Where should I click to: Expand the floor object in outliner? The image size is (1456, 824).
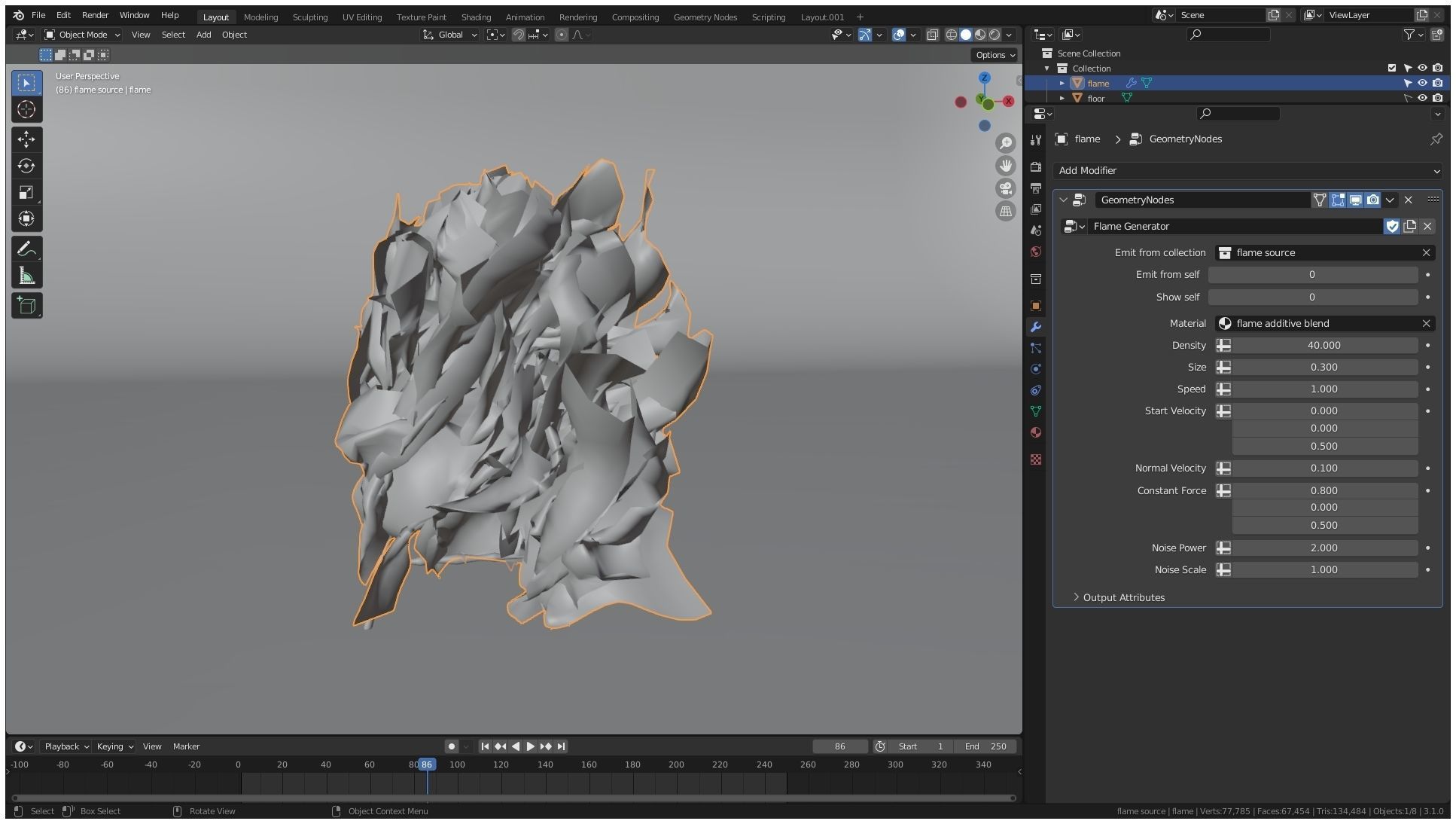pos(1062,98)
